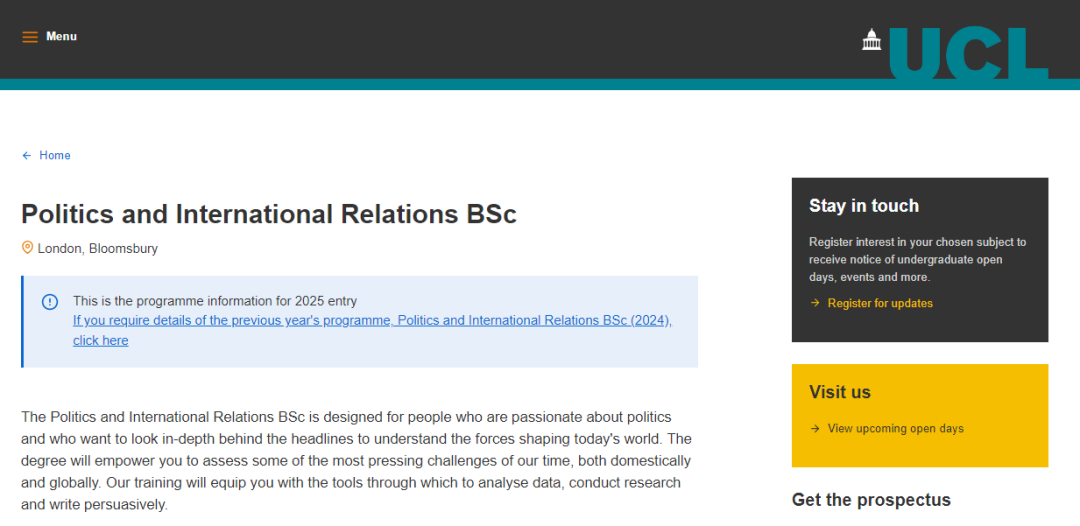
Task: Open the previous year's programme (2024) link
Action: point(372,321)
